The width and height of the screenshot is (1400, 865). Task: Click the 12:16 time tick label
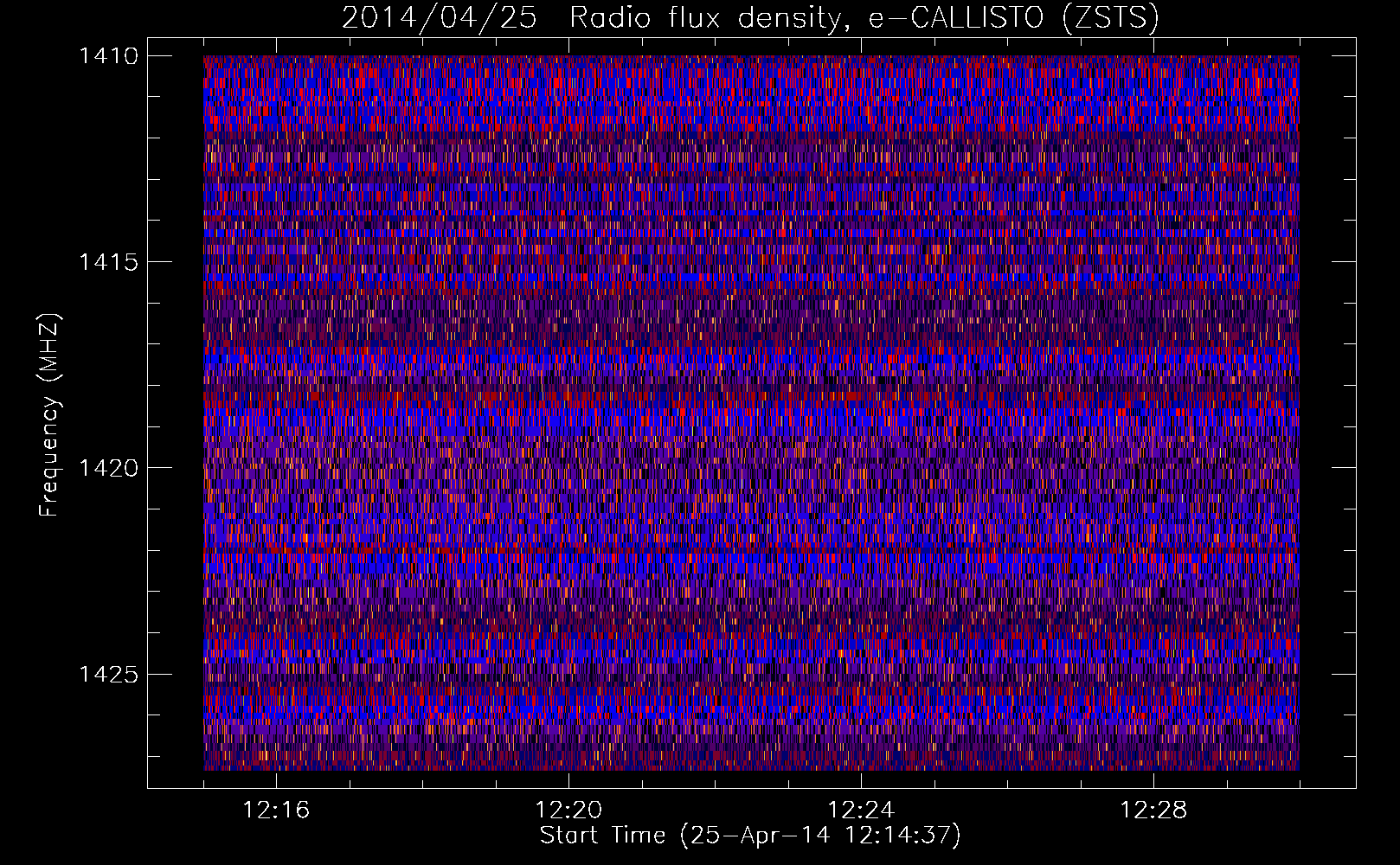(x=276, y=811)
